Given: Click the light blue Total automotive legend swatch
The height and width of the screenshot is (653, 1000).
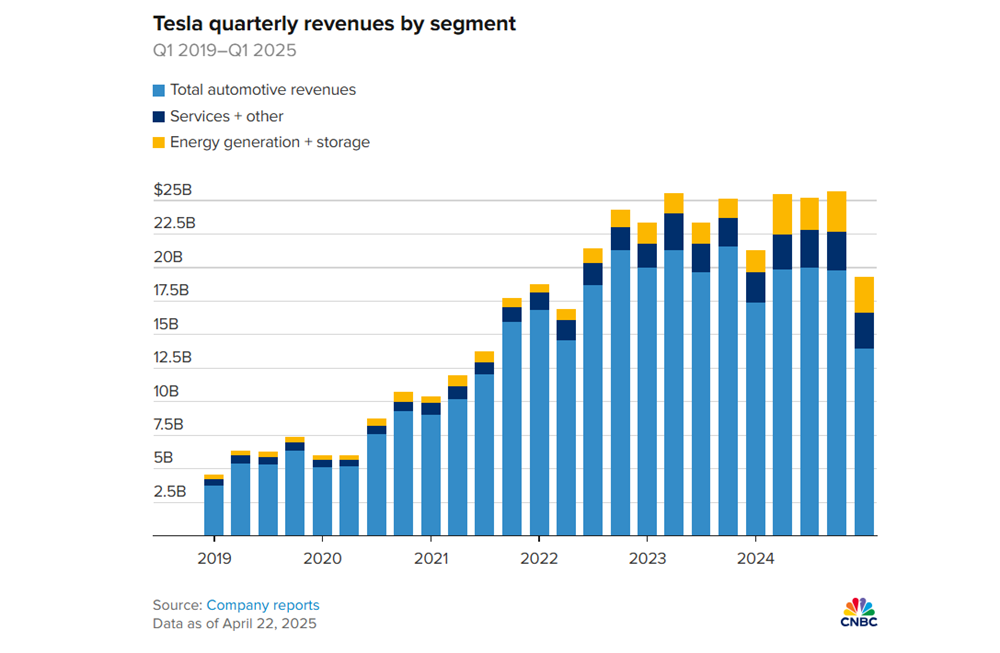Looking at the screenshot, I should (x=159, y=90).
